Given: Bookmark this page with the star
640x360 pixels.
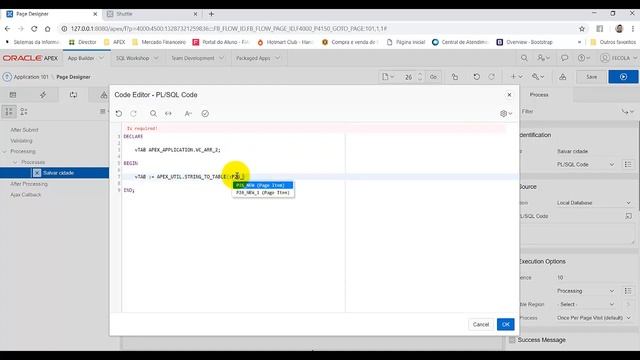Looking at the screenshot, I should click(x=582, y=29).
